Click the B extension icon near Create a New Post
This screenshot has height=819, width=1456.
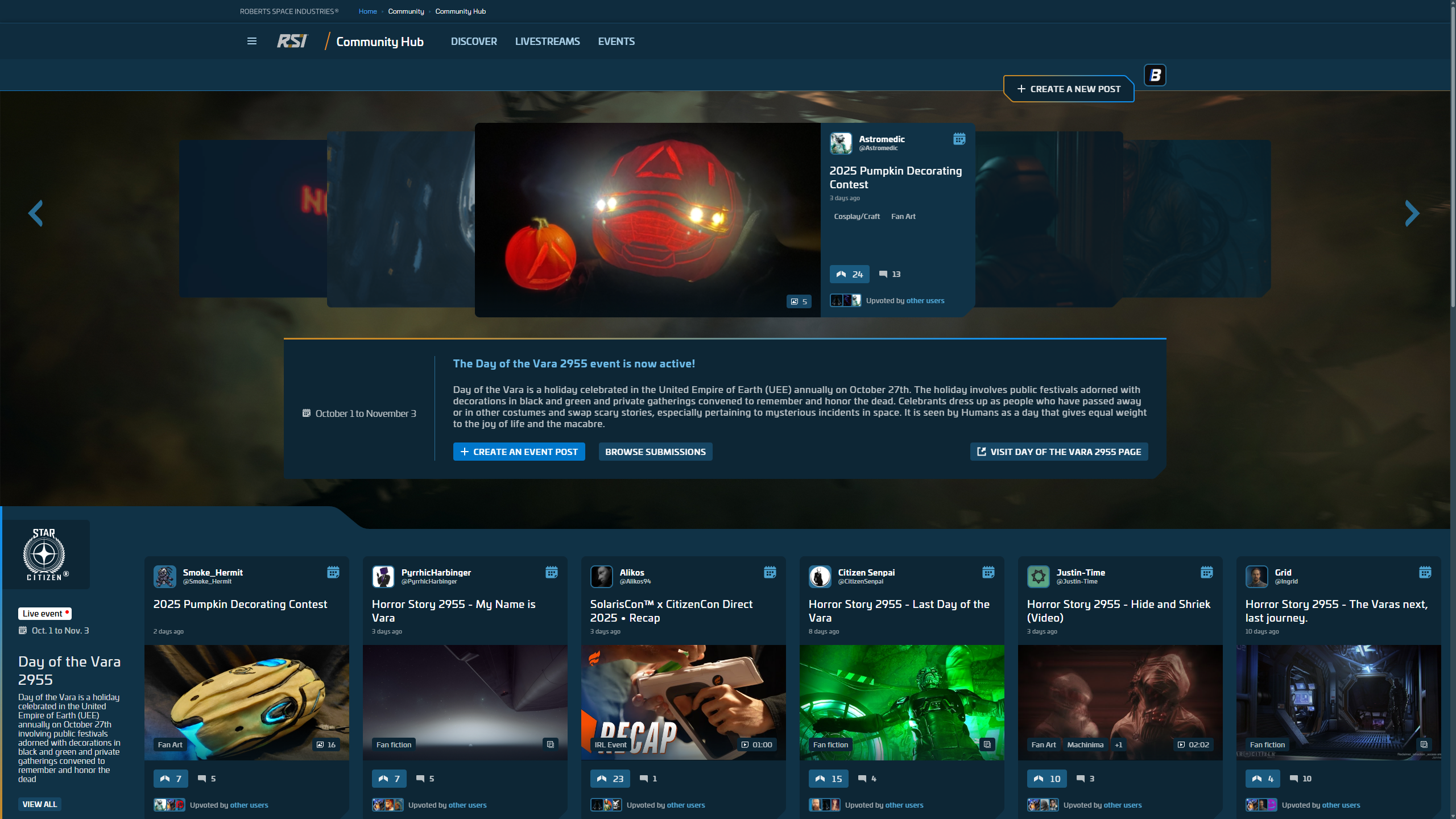pyautogui.click(x=1155, y=75)
